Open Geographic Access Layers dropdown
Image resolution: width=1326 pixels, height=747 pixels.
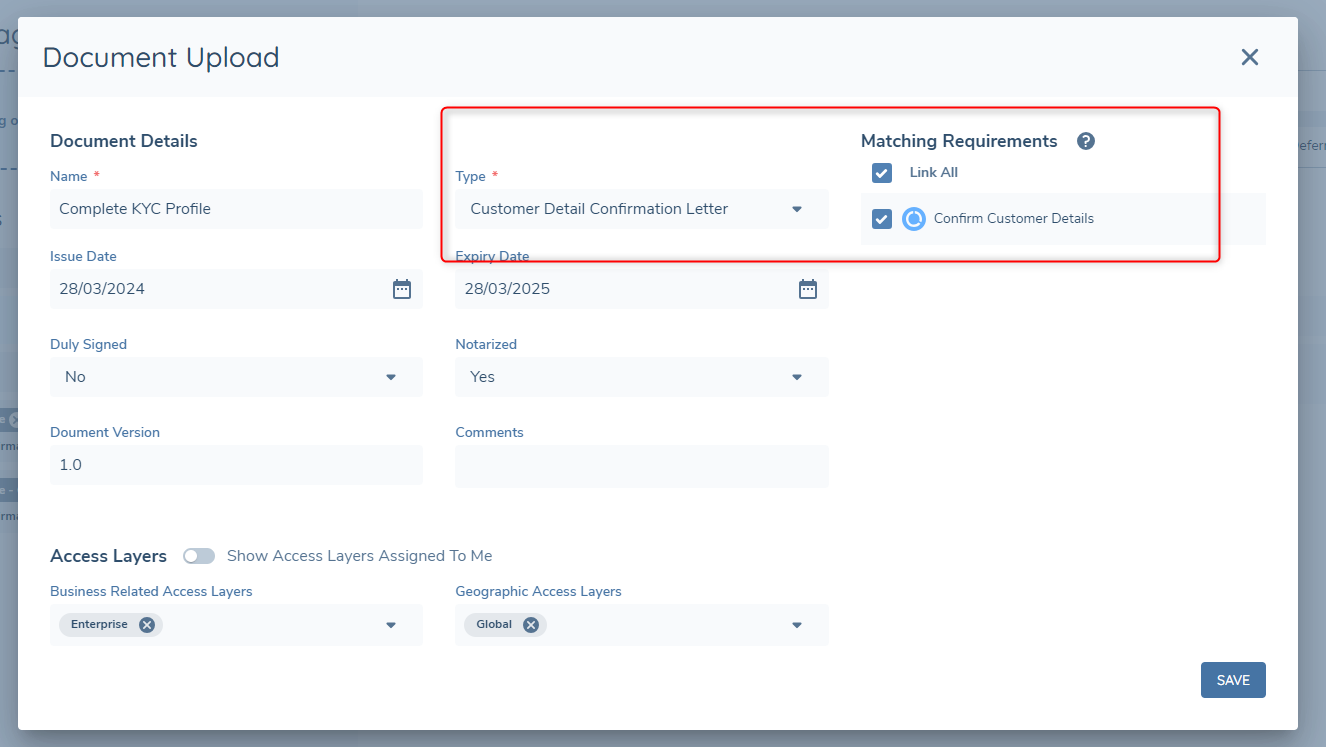click(796, 625)
